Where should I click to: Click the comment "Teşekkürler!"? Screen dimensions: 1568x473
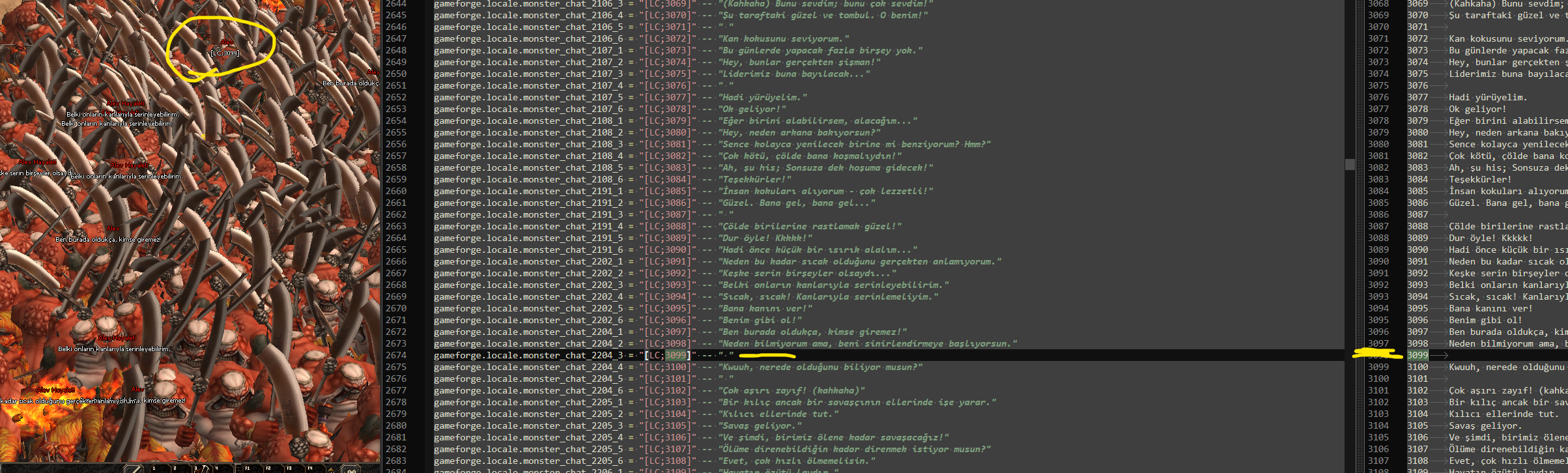755,179
